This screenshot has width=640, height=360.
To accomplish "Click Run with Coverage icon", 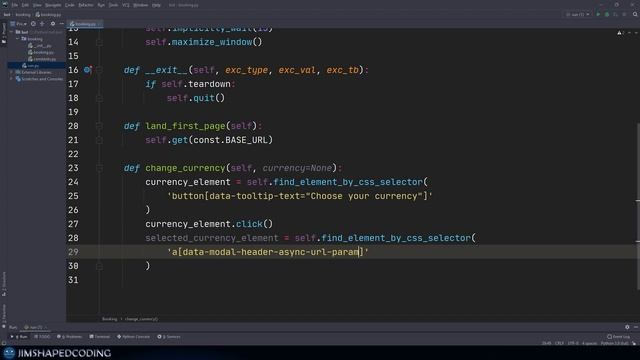I will click(x=616, y=15).
